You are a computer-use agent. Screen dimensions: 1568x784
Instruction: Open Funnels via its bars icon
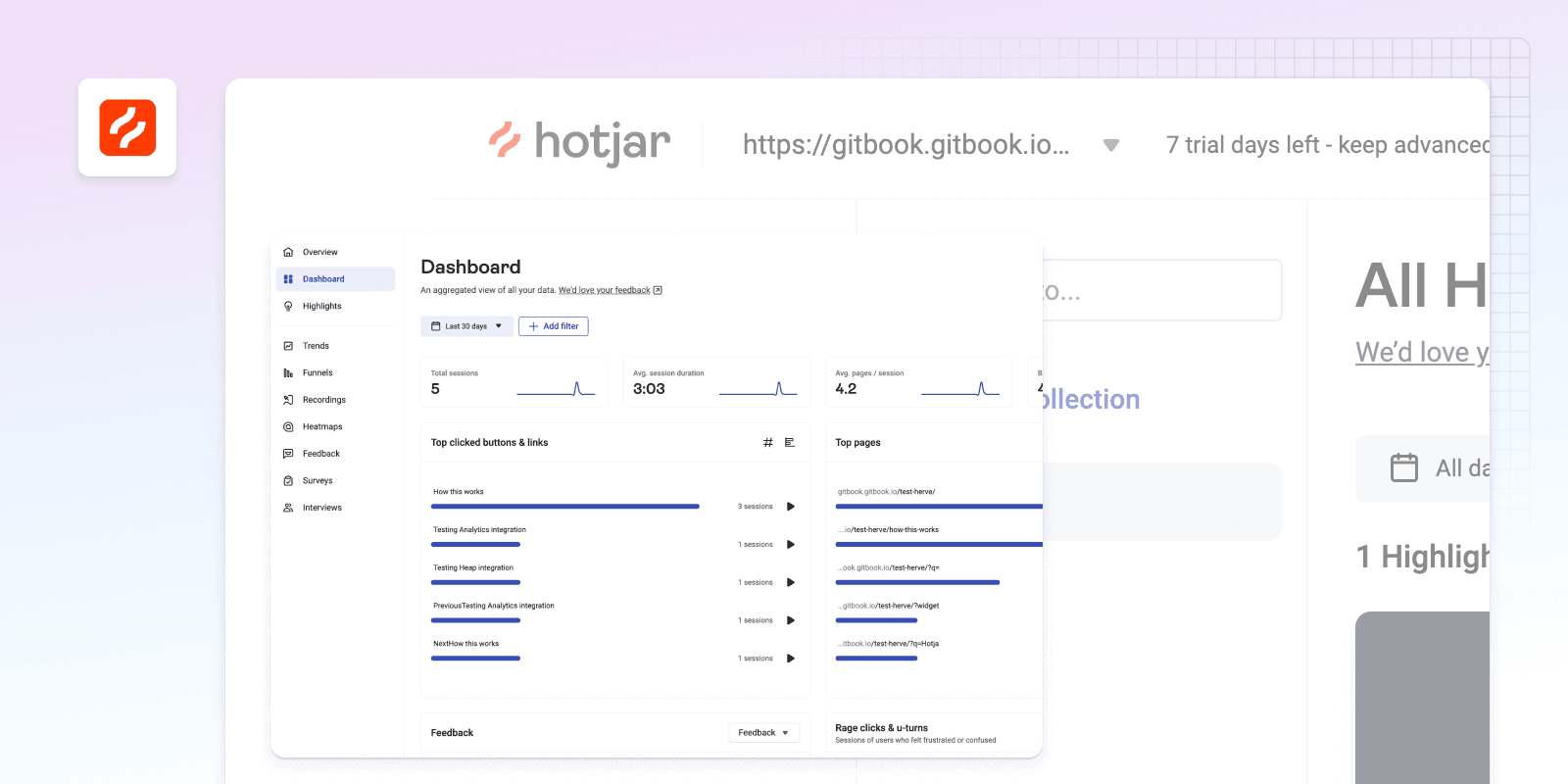click(288, 372)
